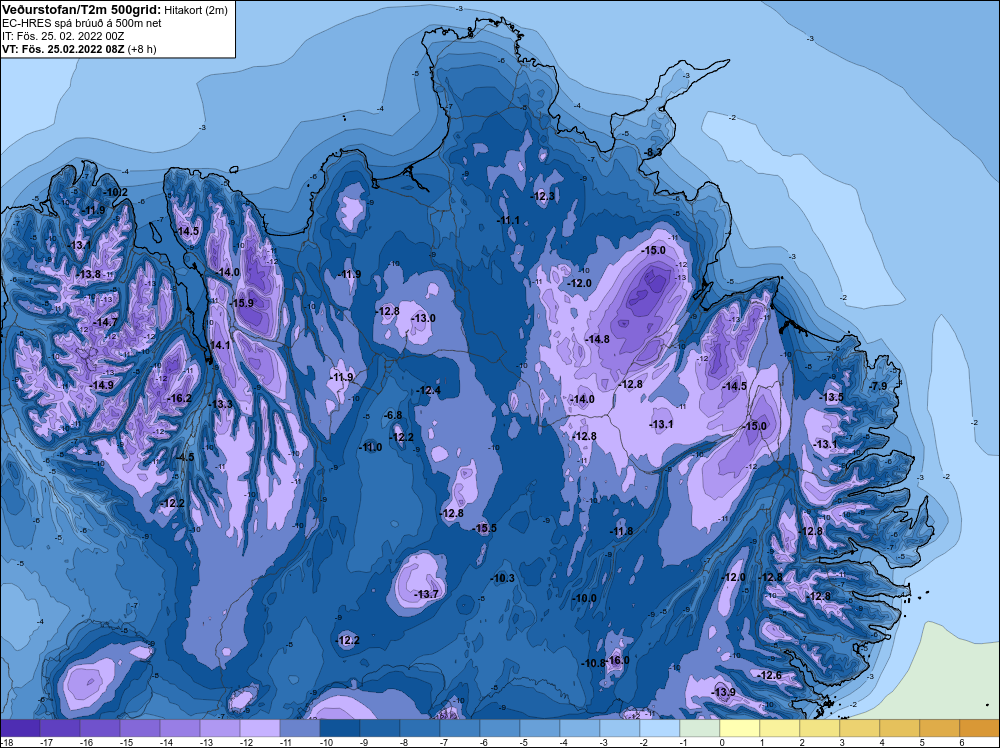
Task: Click the -6.8 temperature value
Action: coord(393,416)
